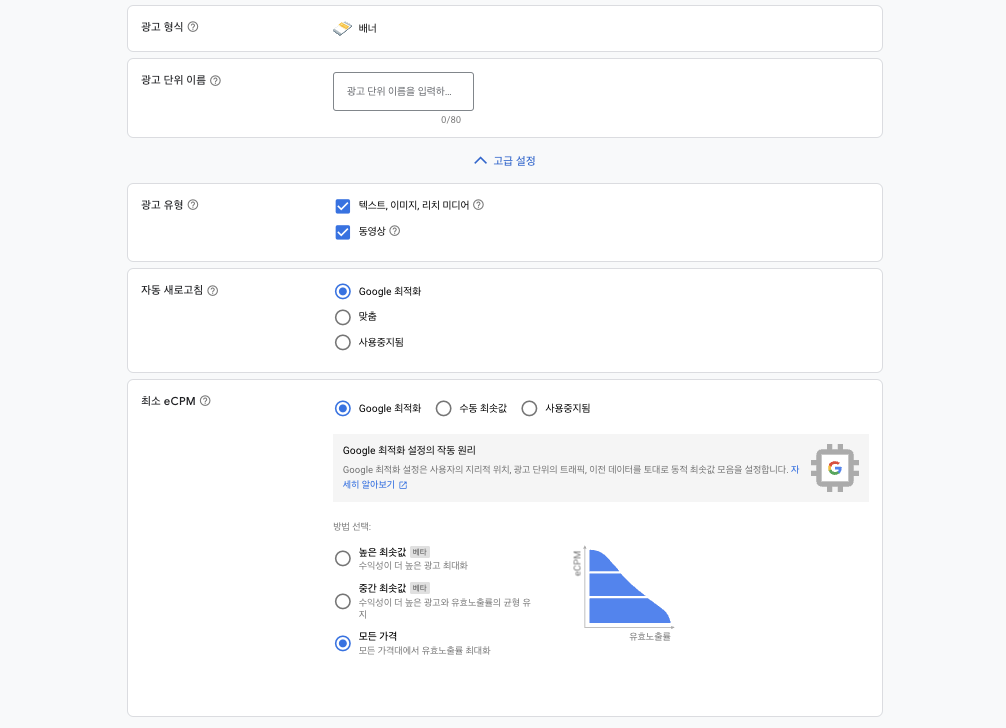Select Google 최적화 for 자동 새로고침

(343, 292)
